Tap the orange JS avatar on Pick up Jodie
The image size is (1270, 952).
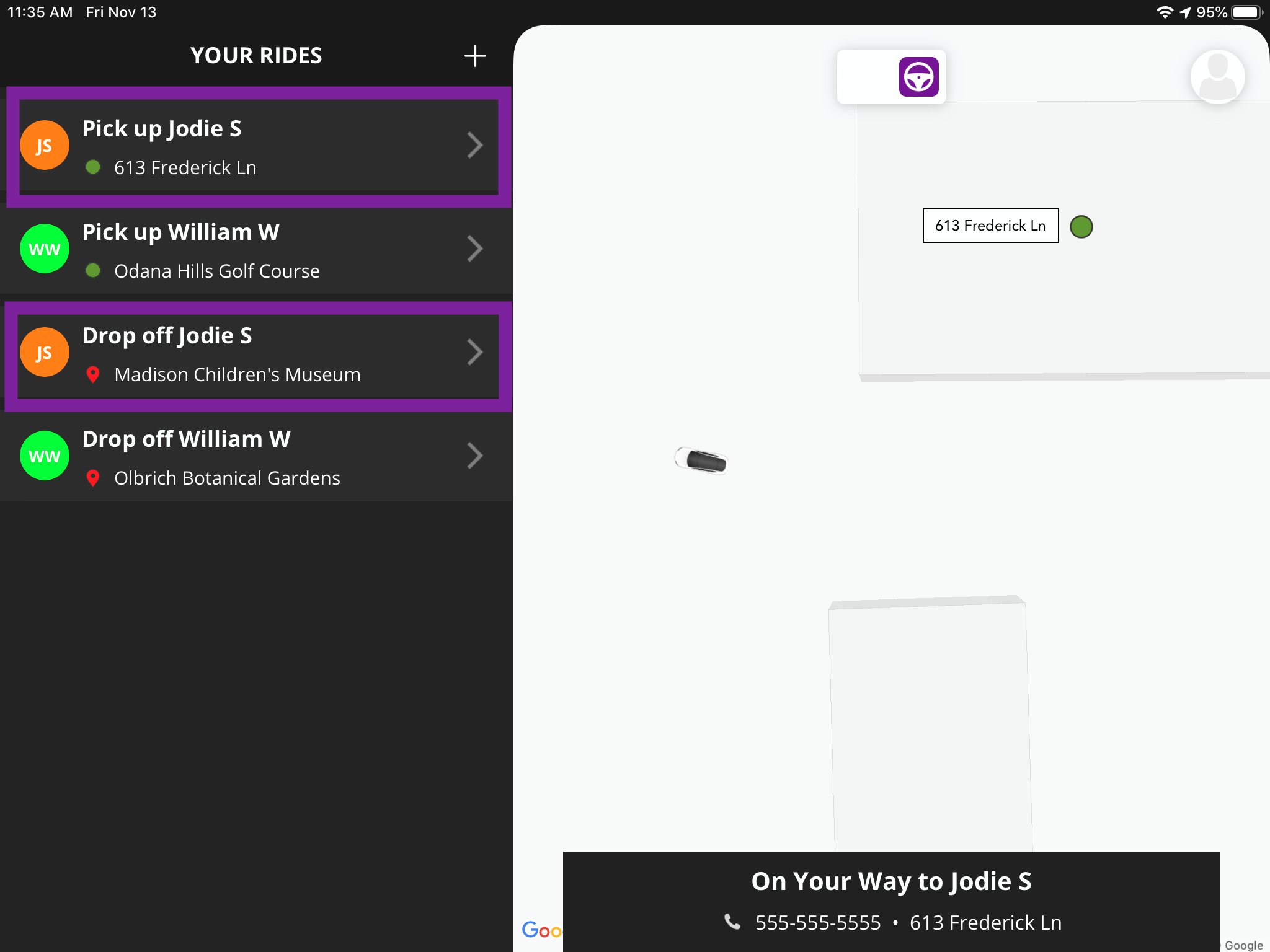point(45,146)
